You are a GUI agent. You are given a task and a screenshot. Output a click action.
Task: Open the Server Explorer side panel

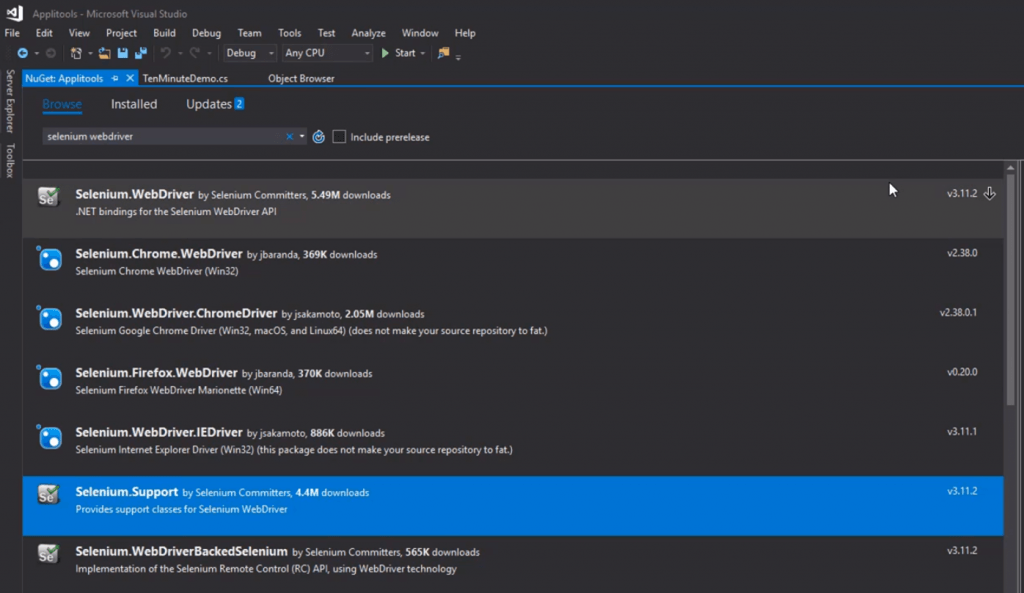point(10,101)
